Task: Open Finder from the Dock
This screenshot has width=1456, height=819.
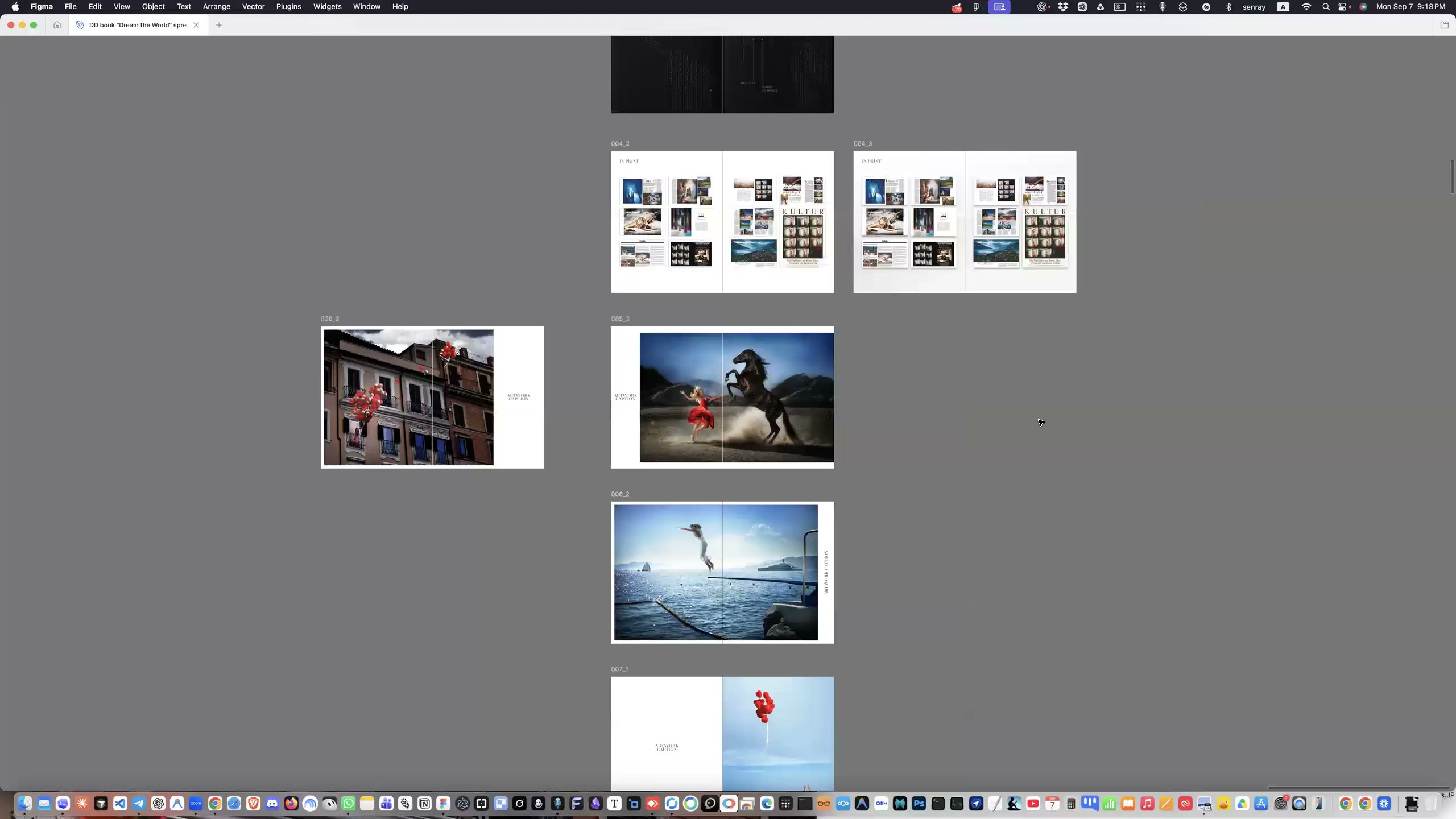Action: [x=24, y=804]
